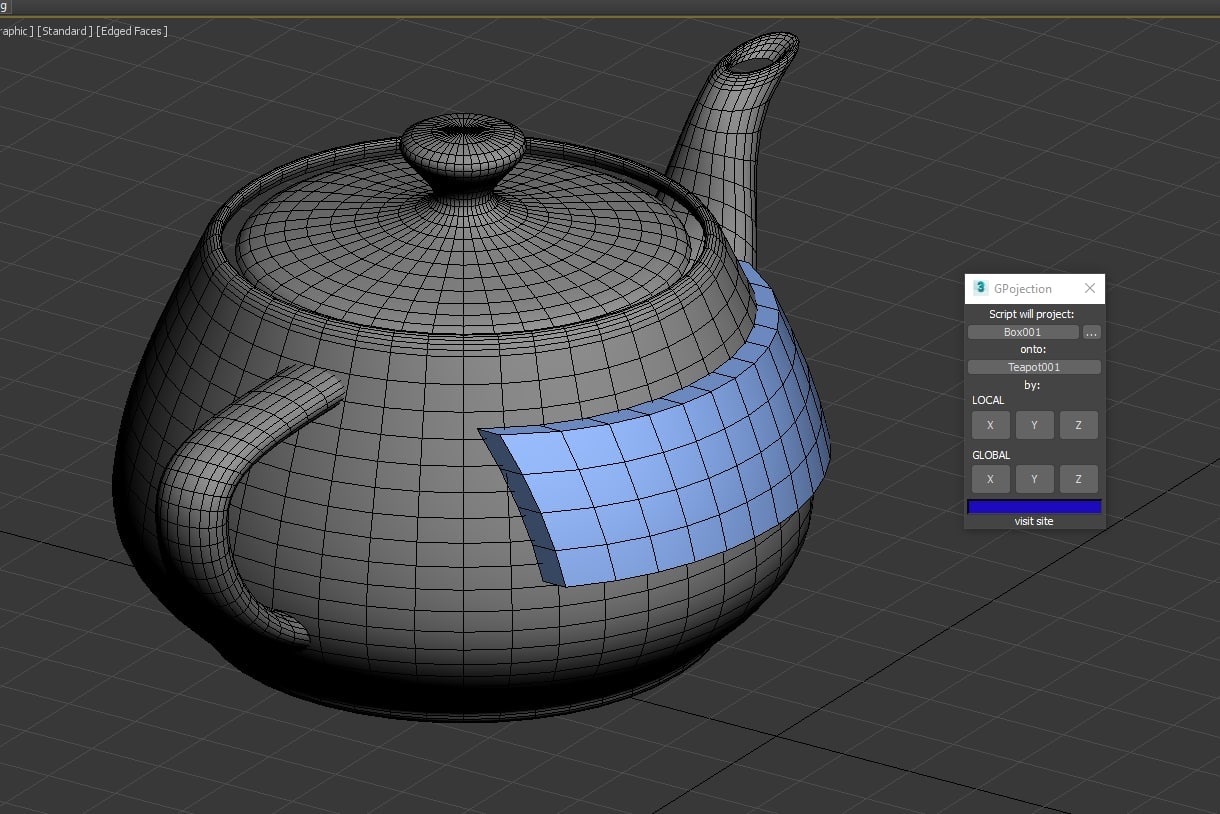Click the 'onto:' label in GPojection
Image resolution: width=1220 pixels, height=814 pixels.
1033,349
